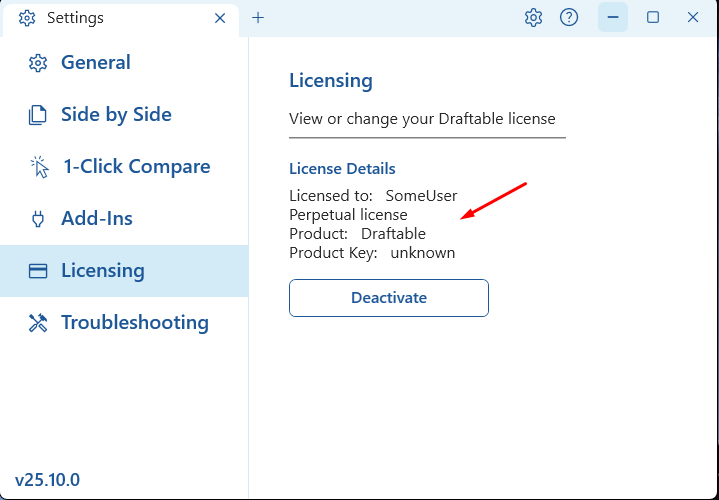
Task: Click the 1-Click Compare cursor icon
Action: pos(39,167)
